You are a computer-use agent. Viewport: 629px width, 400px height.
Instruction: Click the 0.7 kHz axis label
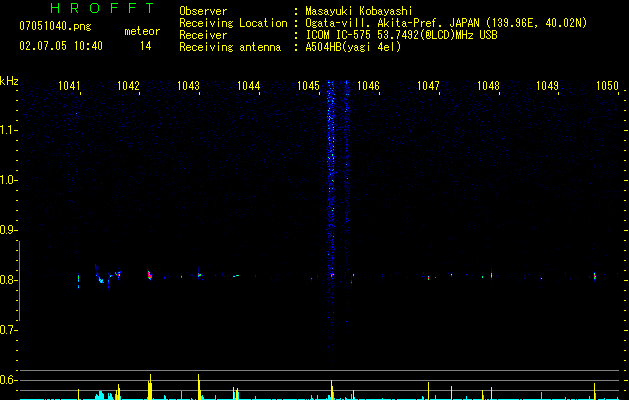coord(8,330)
